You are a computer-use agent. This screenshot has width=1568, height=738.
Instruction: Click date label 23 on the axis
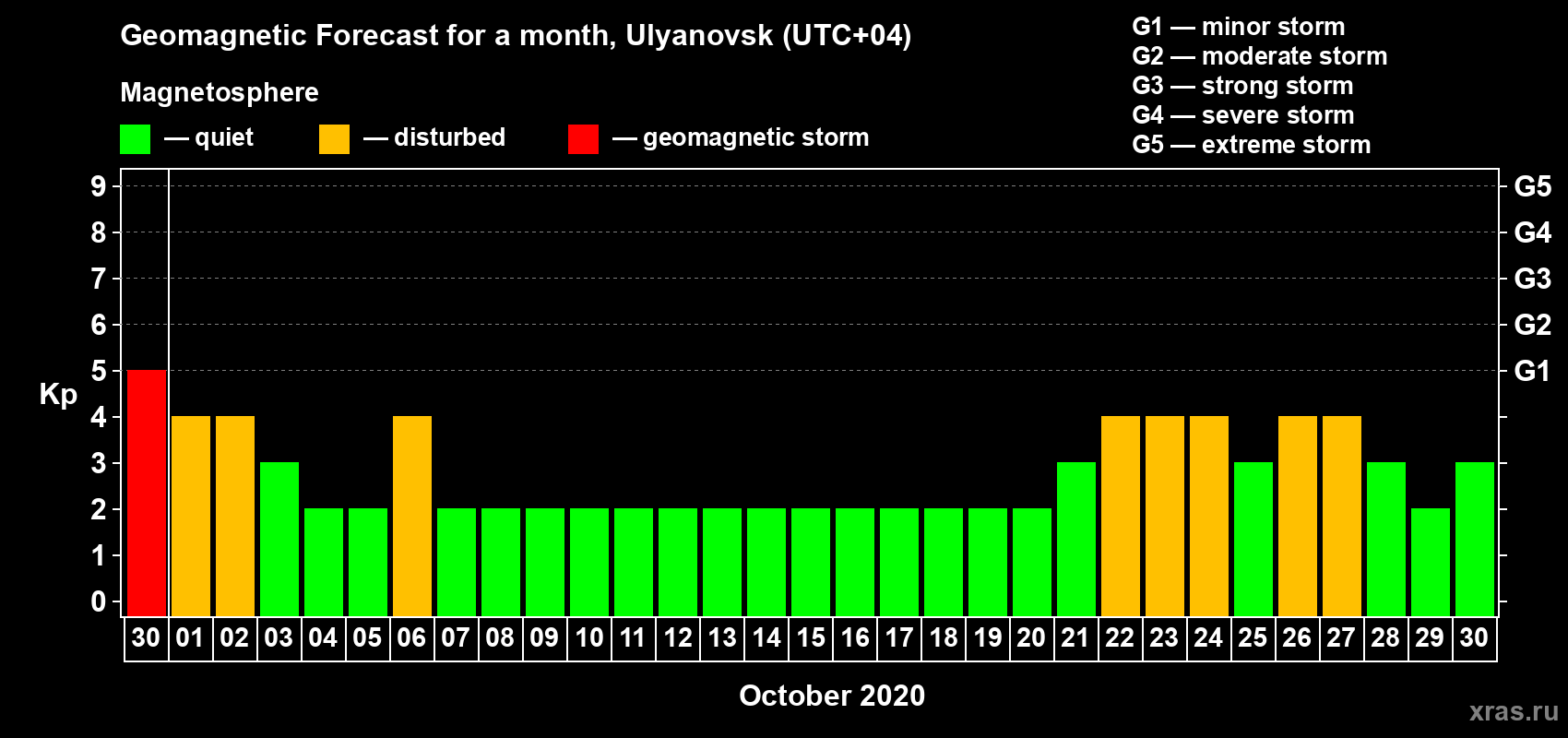[x=1164, y=638]
